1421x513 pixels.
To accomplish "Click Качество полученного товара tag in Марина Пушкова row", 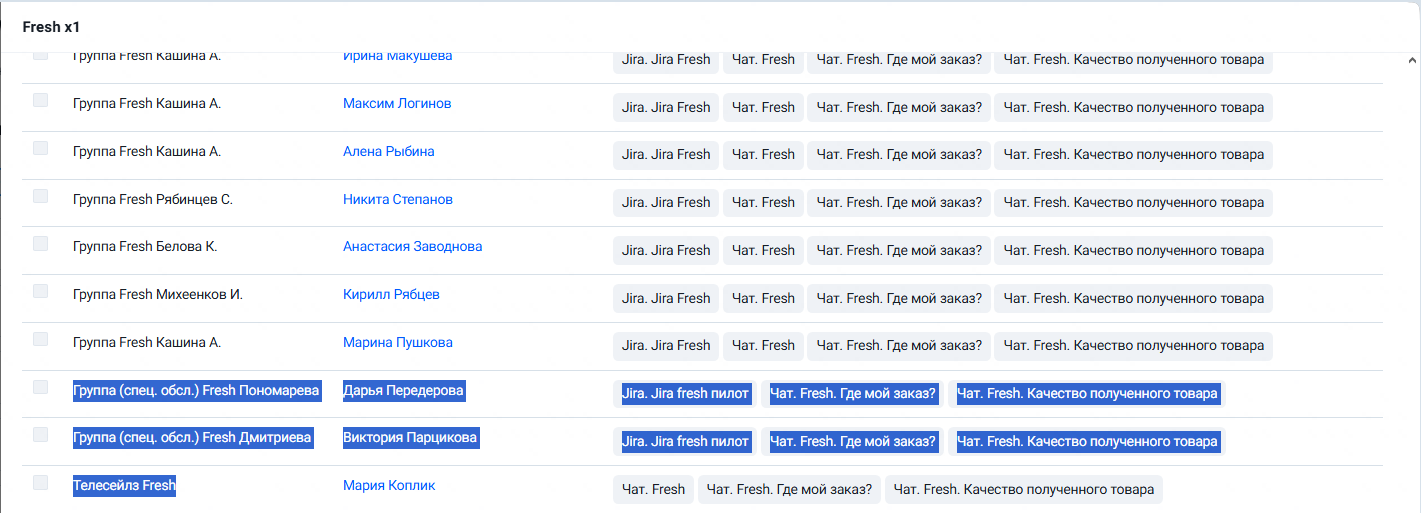I will click(x=1134, y=346).
